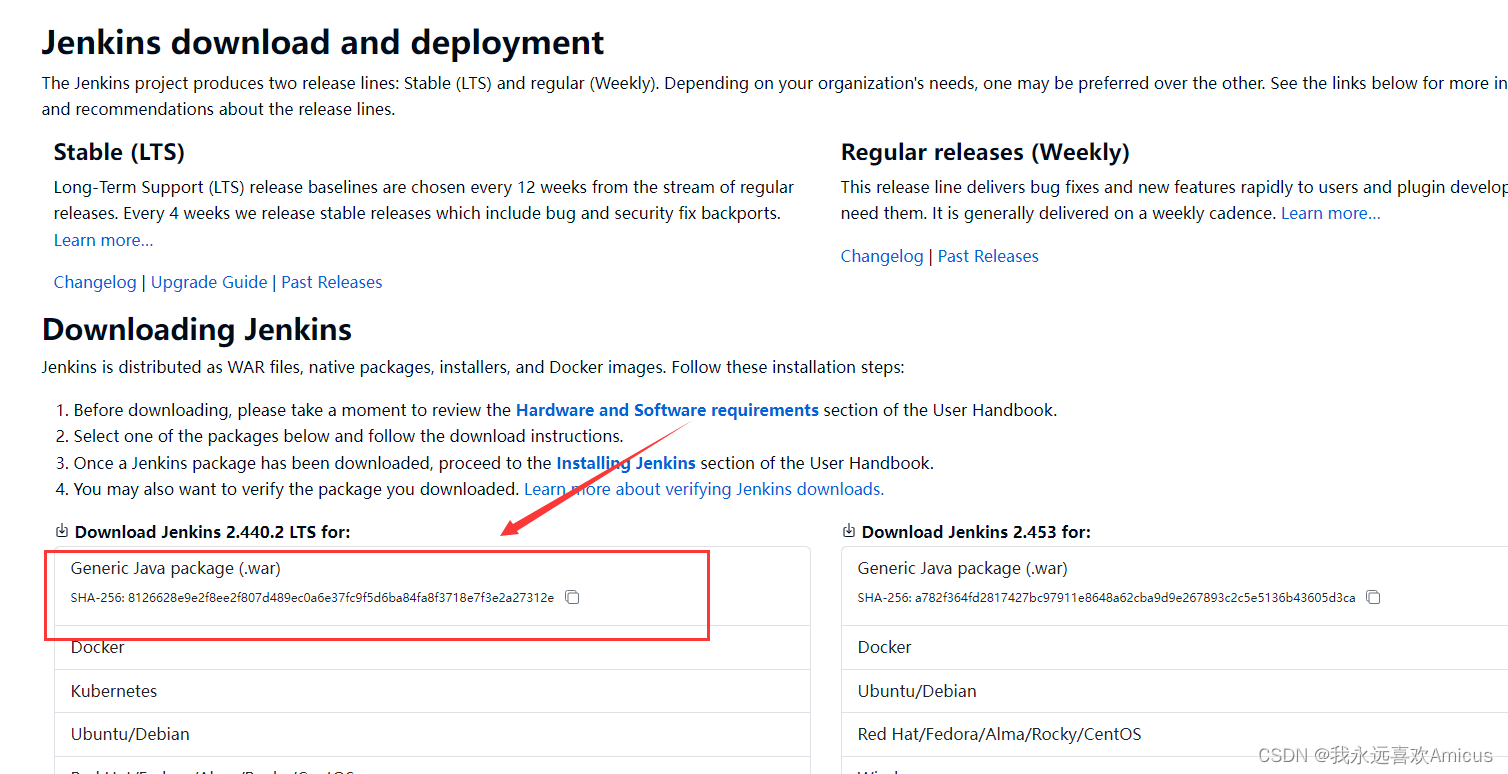This screenshot has height=774, width=1508.
Task: Open Learn more about verifying Jenkins downloads
Action: [x=704, y=489]
